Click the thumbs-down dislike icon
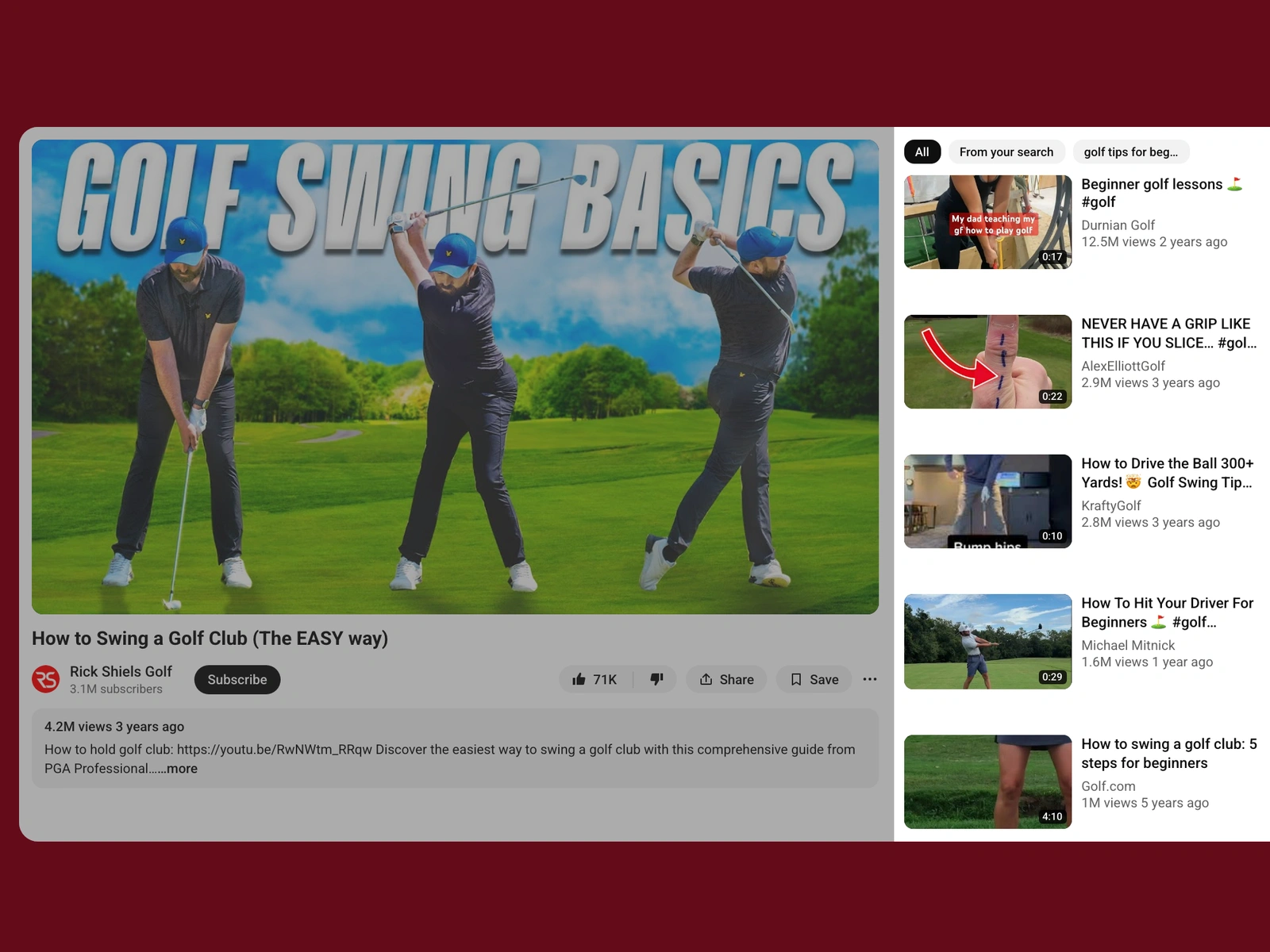Screen dimensions: 1270x952 point(656,679)
